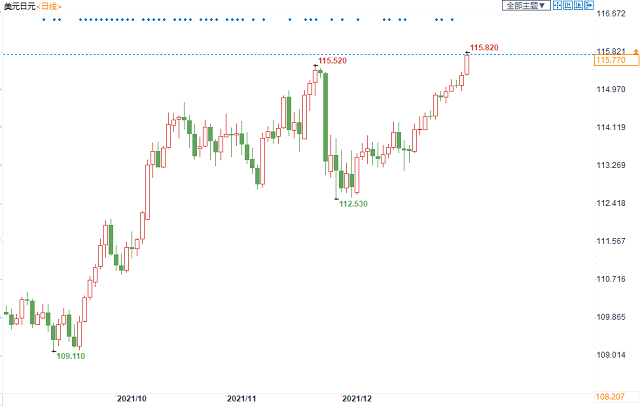Screen dimensions: 640x406
Task: Click the small arrow marker above the latest candle
Action: [x=466, y=49]
